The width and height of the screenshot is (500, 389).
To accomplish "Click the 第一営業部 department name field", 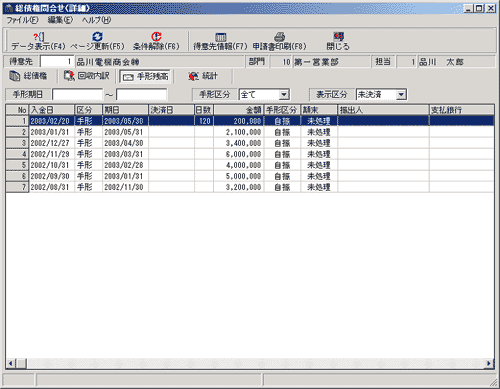I will click(x=331, y=62).
